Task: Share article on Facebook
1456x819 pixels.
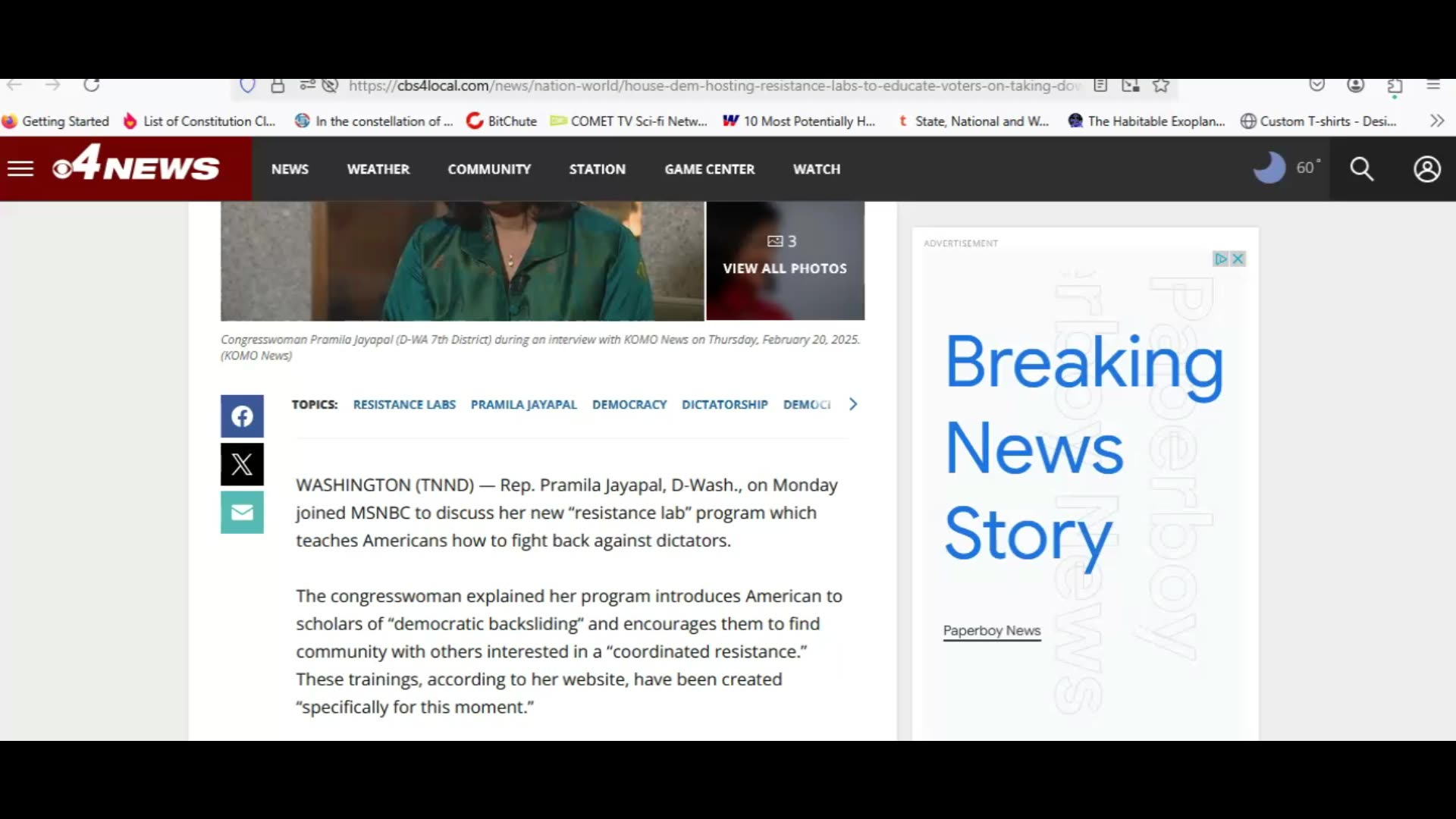Action: click(x=242, y=416)
